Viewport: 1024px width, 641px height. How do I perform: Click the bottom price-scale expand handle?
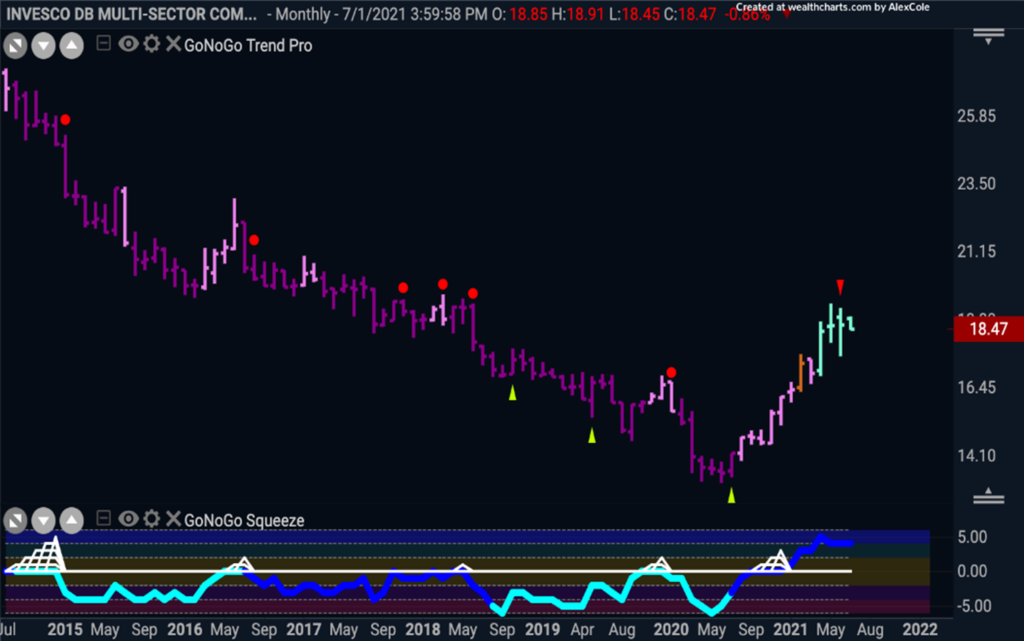click(x=988, y=497)
